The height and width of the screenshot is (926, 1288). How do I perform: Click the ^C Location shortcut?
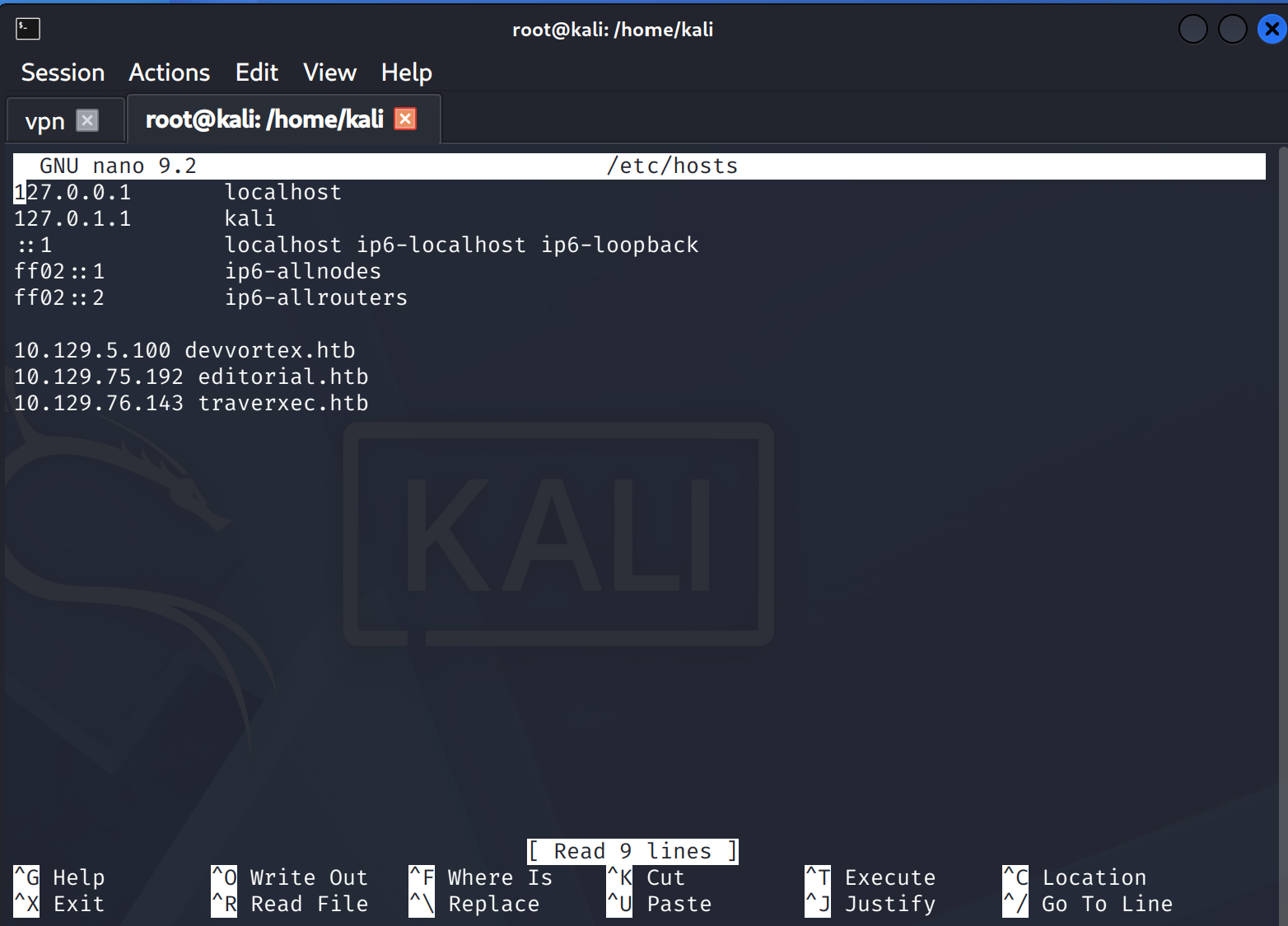[1075, 877]
